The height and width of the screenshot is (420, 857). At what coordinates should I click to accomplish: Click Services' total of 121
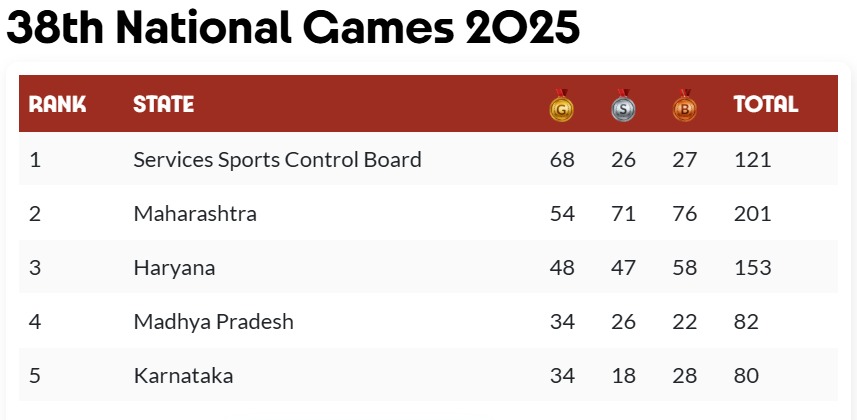[752, 159]
